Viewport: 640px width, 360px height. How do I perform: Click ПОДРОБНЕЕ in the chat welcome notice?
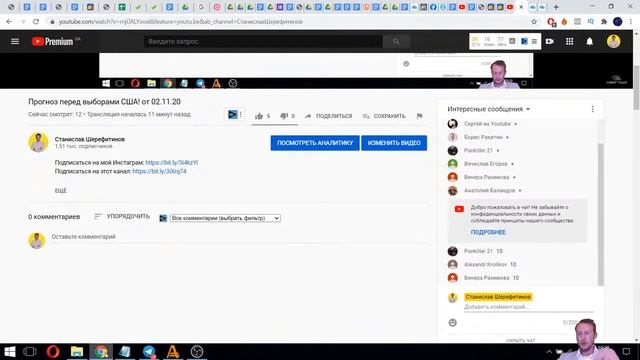[488, 232]
